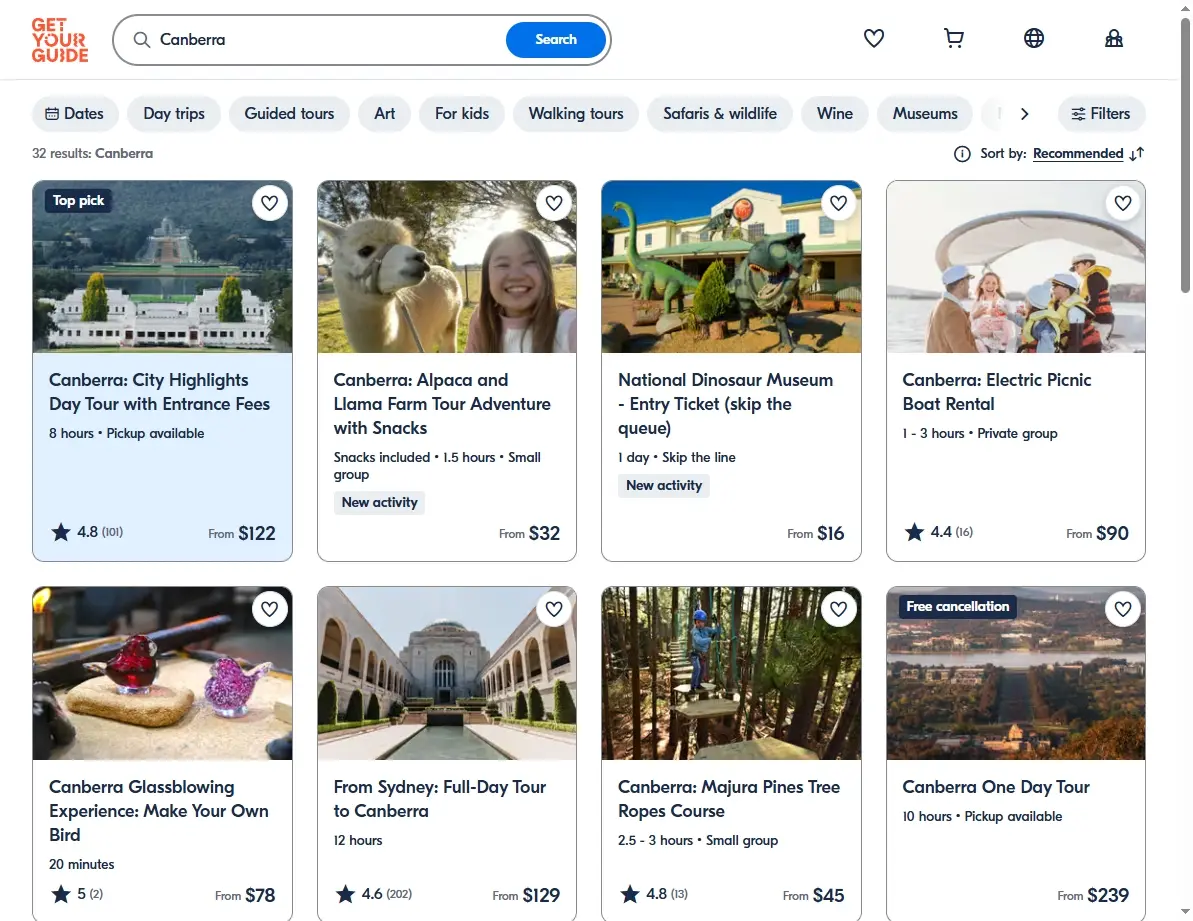This screenshot has height=921, width=1193.
Task: Click the Free cancellation badge
Action: [957, 606]
